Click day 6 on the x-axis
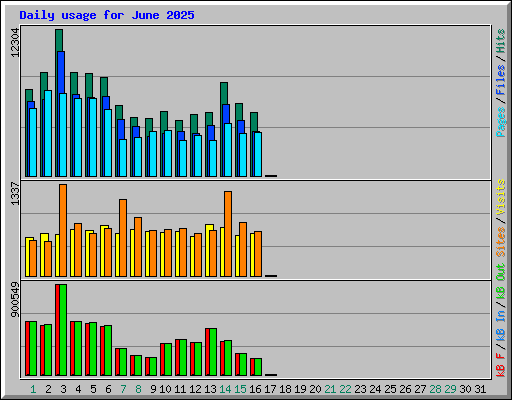This screenshot has width=512, height=400. [x=108, y=389]
